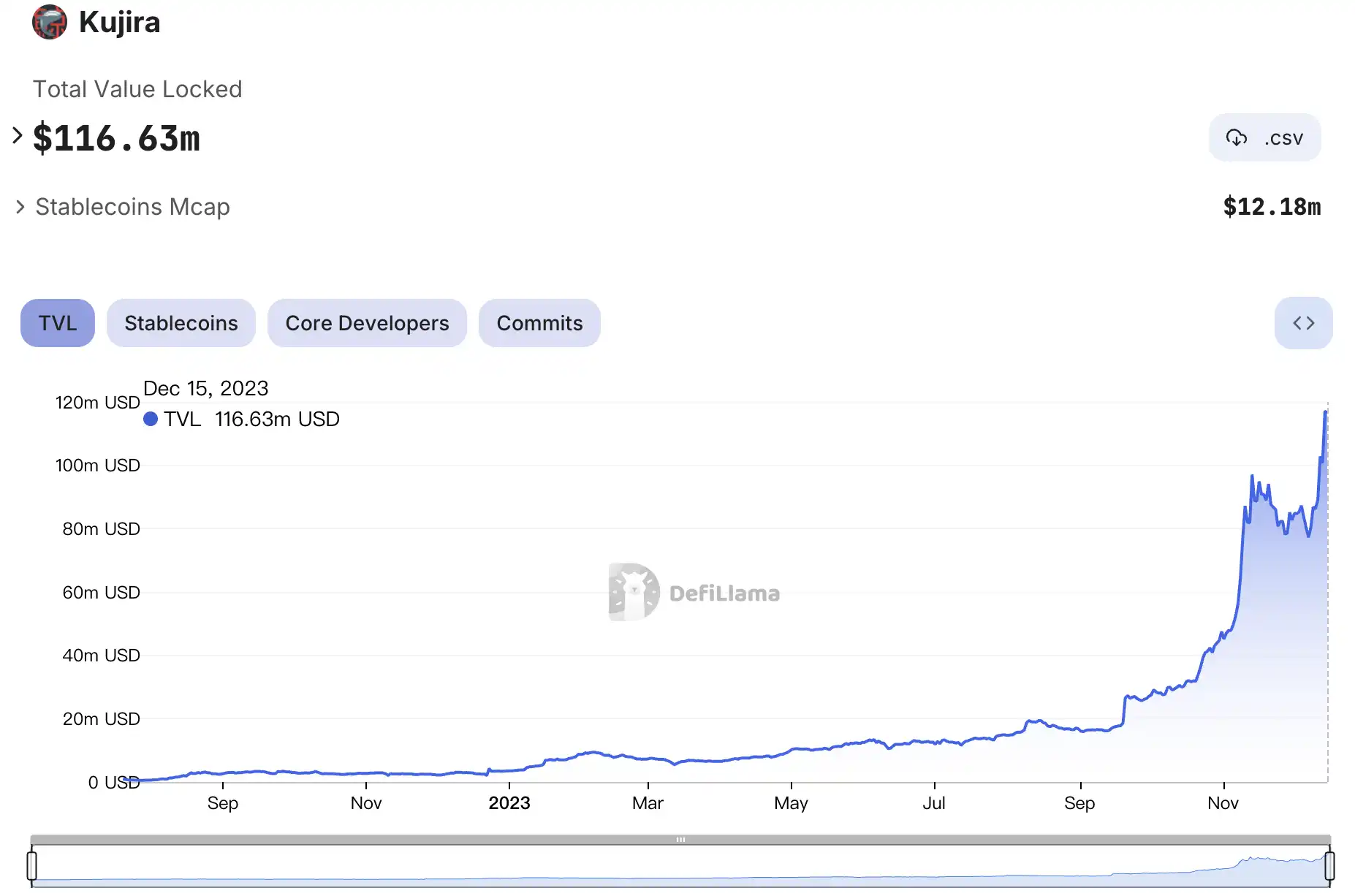Open the embed chart code icon
The image size is (1355, 896).
pyautogui.click(x=1303, y=323)
